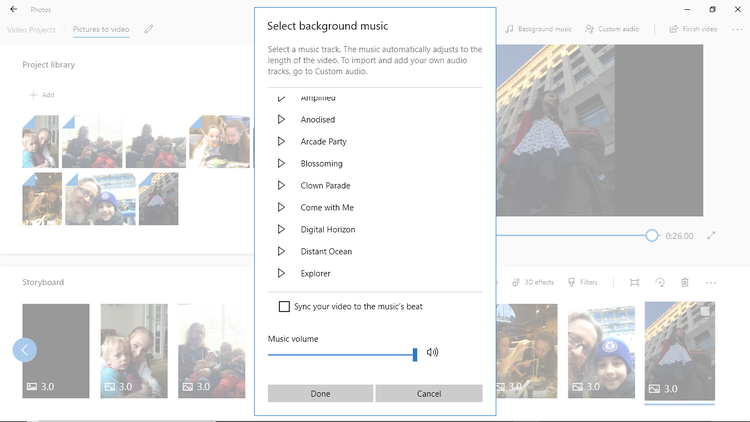Rename the project with the pencil icon

tap(149, 29)
